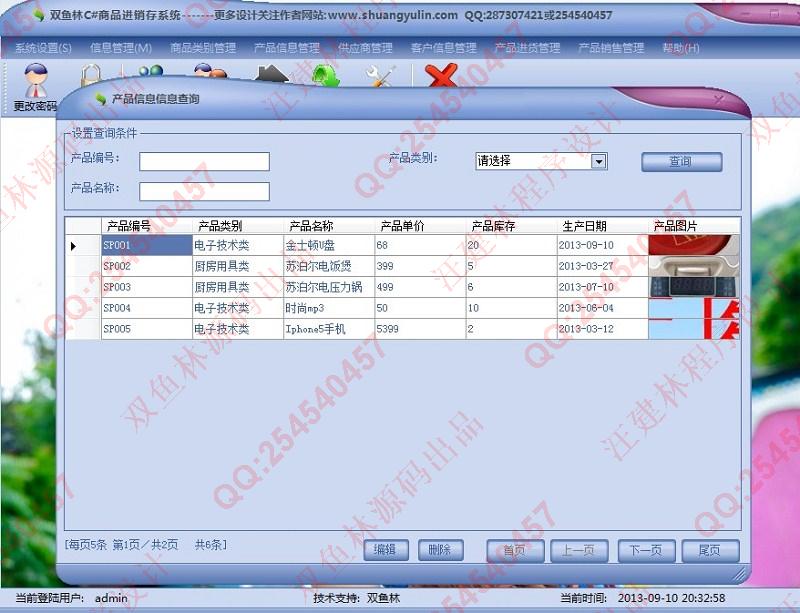Click the 编辑 edit button

(x=386, y=550)
